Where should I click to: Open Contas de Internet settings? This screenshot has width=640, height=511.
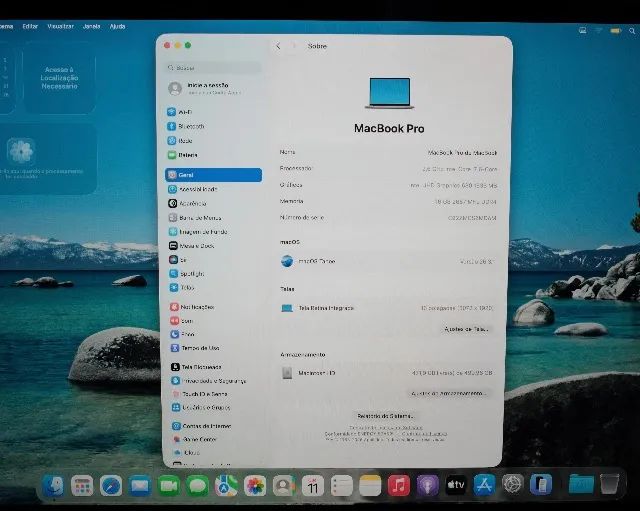click(202, 426)
